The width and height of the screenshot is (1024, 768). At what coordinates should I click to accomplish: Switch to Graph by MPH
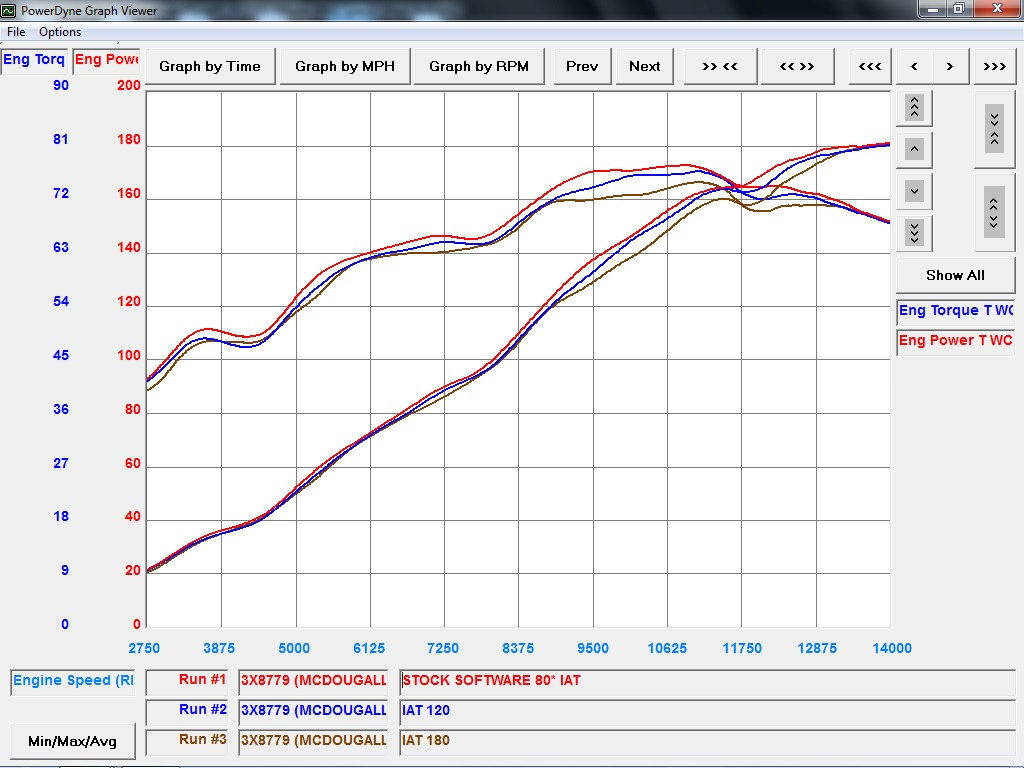(x=345, y=66)
